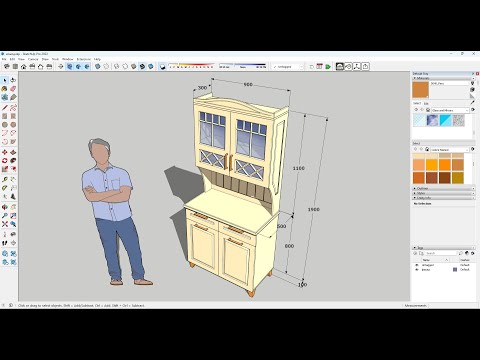Activate the Orbit camera tool
Viewport: 480px width, 360px height.
coord(5,207)
